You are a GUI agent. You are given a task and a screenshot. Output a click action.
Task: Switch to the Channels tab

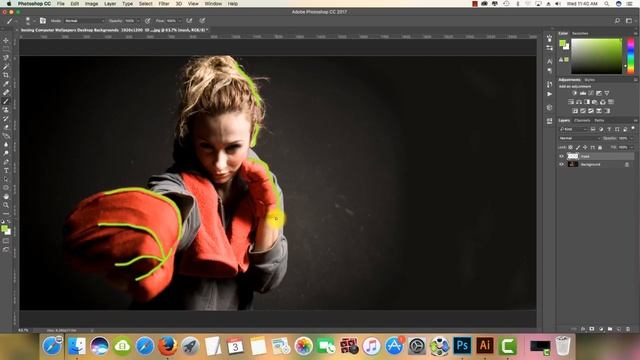(x=582, y=120)
